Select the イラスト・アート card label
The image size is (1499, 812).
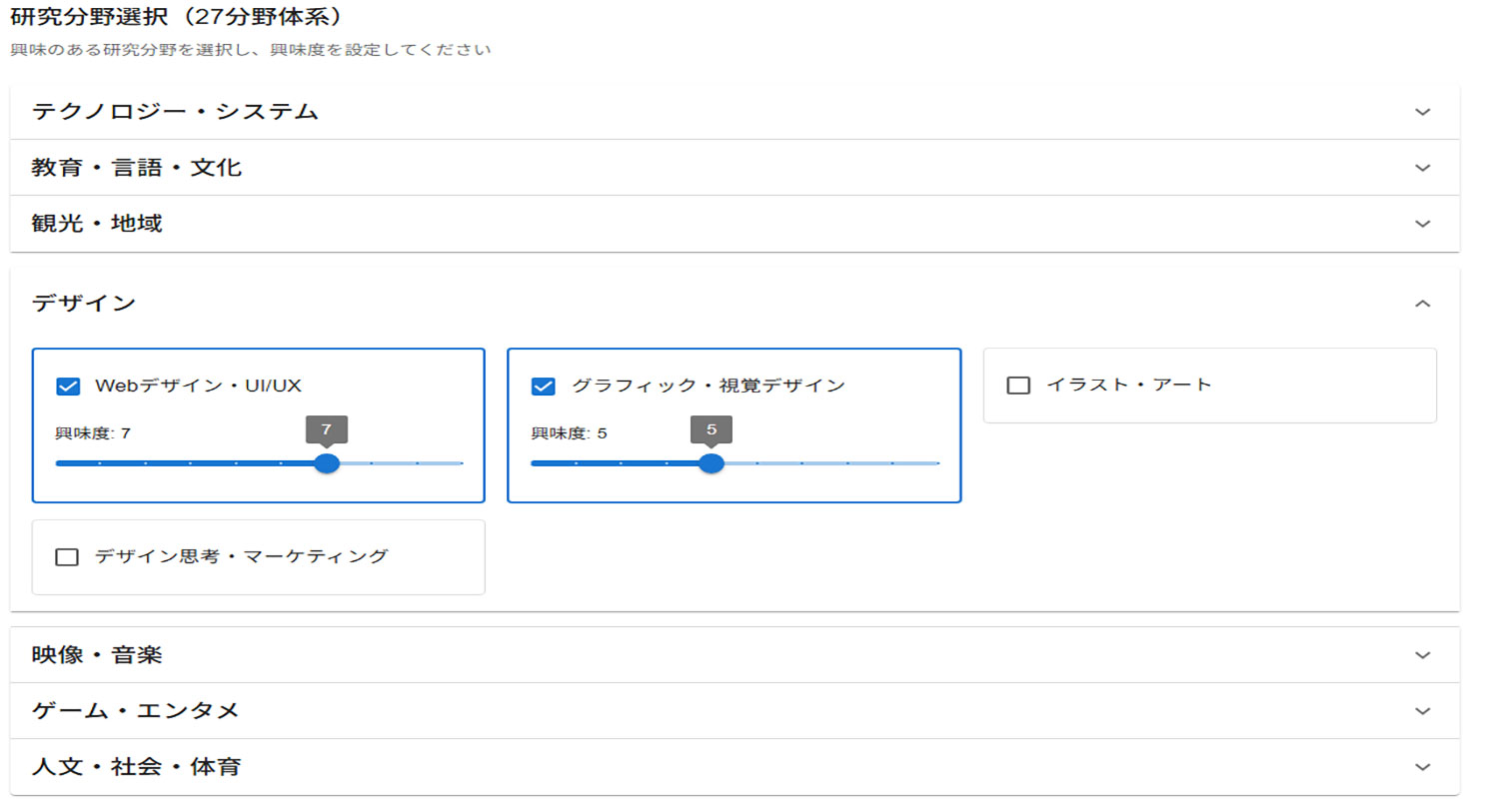(1128, 385)
